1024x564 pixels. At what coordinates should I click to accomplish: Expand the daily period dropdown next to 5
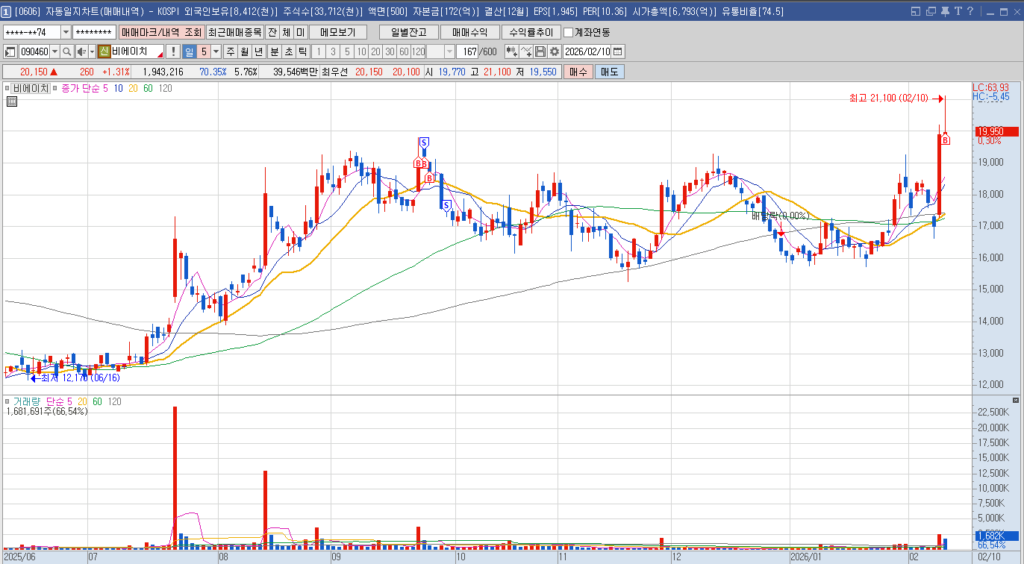216,51
